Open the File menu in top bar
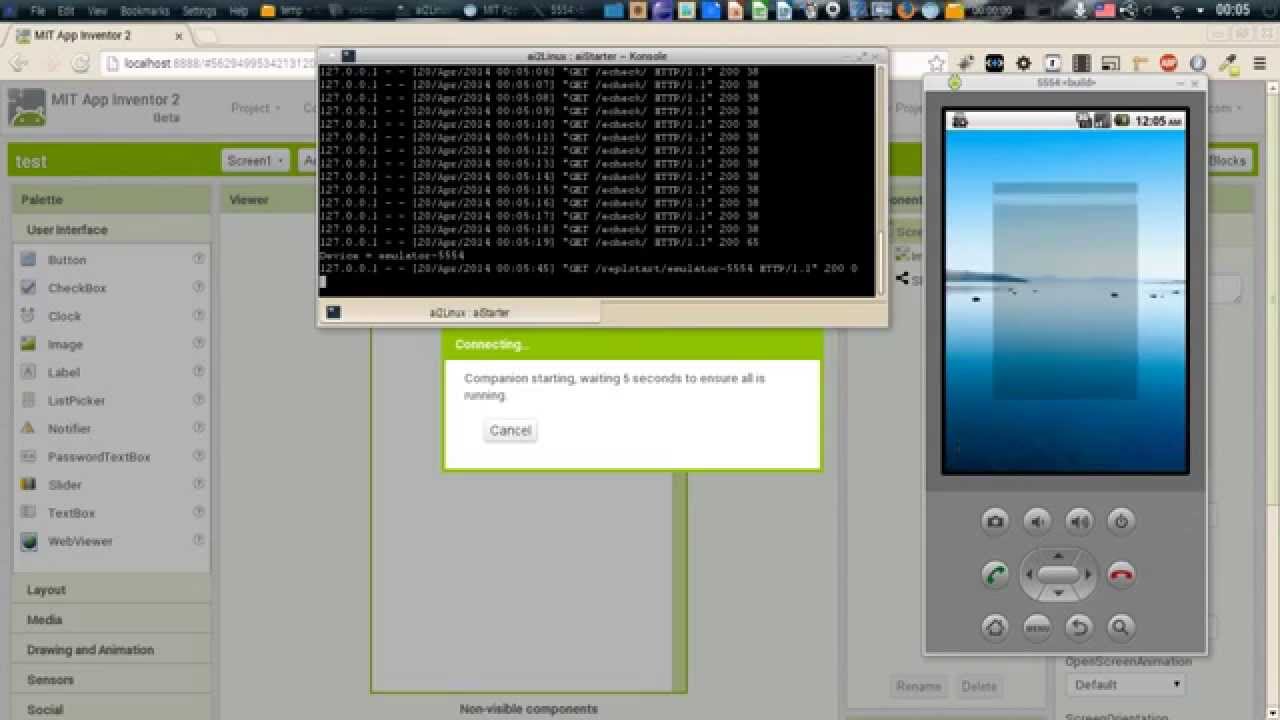1280x720 pixels. 37,11
